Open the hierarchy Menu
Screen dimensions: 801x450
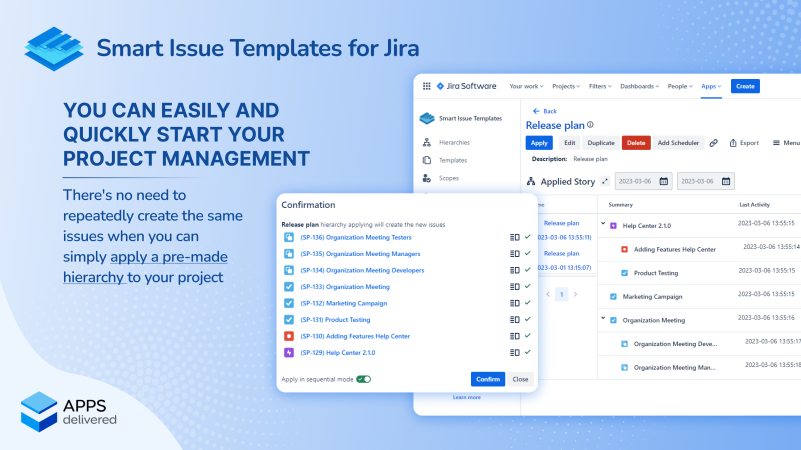click(786, 143)
